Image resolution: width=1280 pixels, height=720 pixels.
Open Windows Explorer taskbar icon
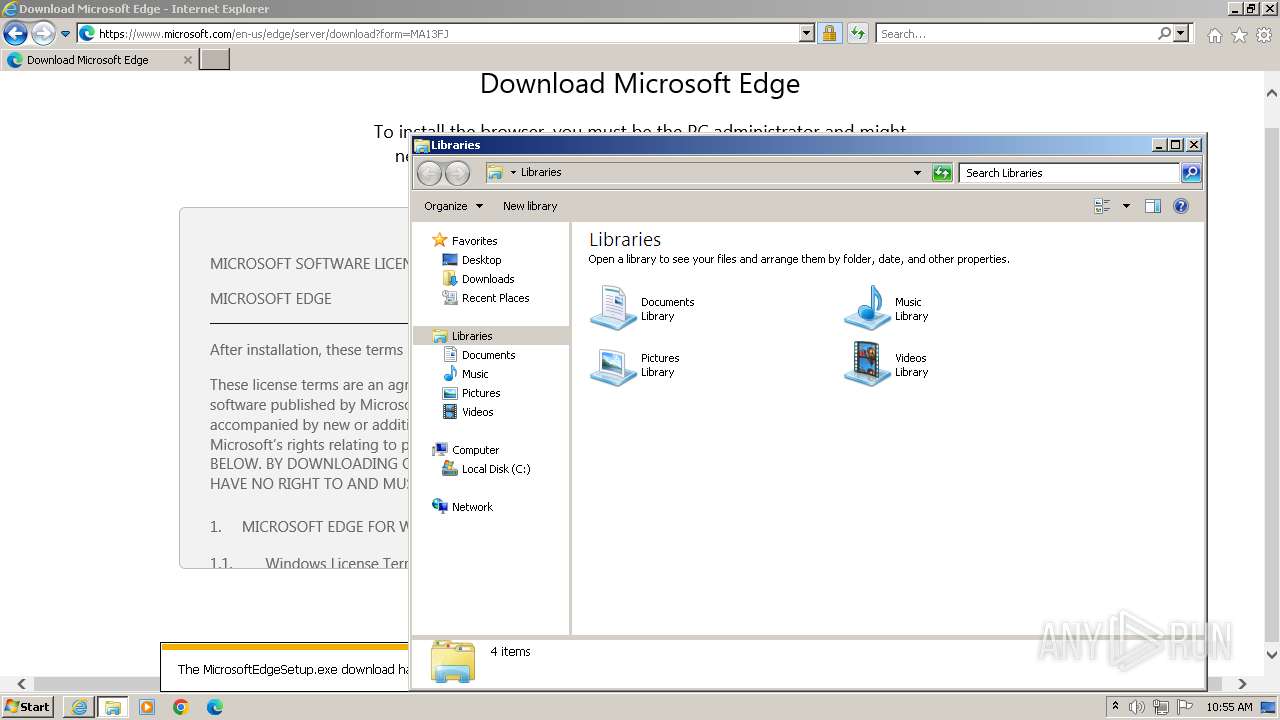[x=113, y=707]
